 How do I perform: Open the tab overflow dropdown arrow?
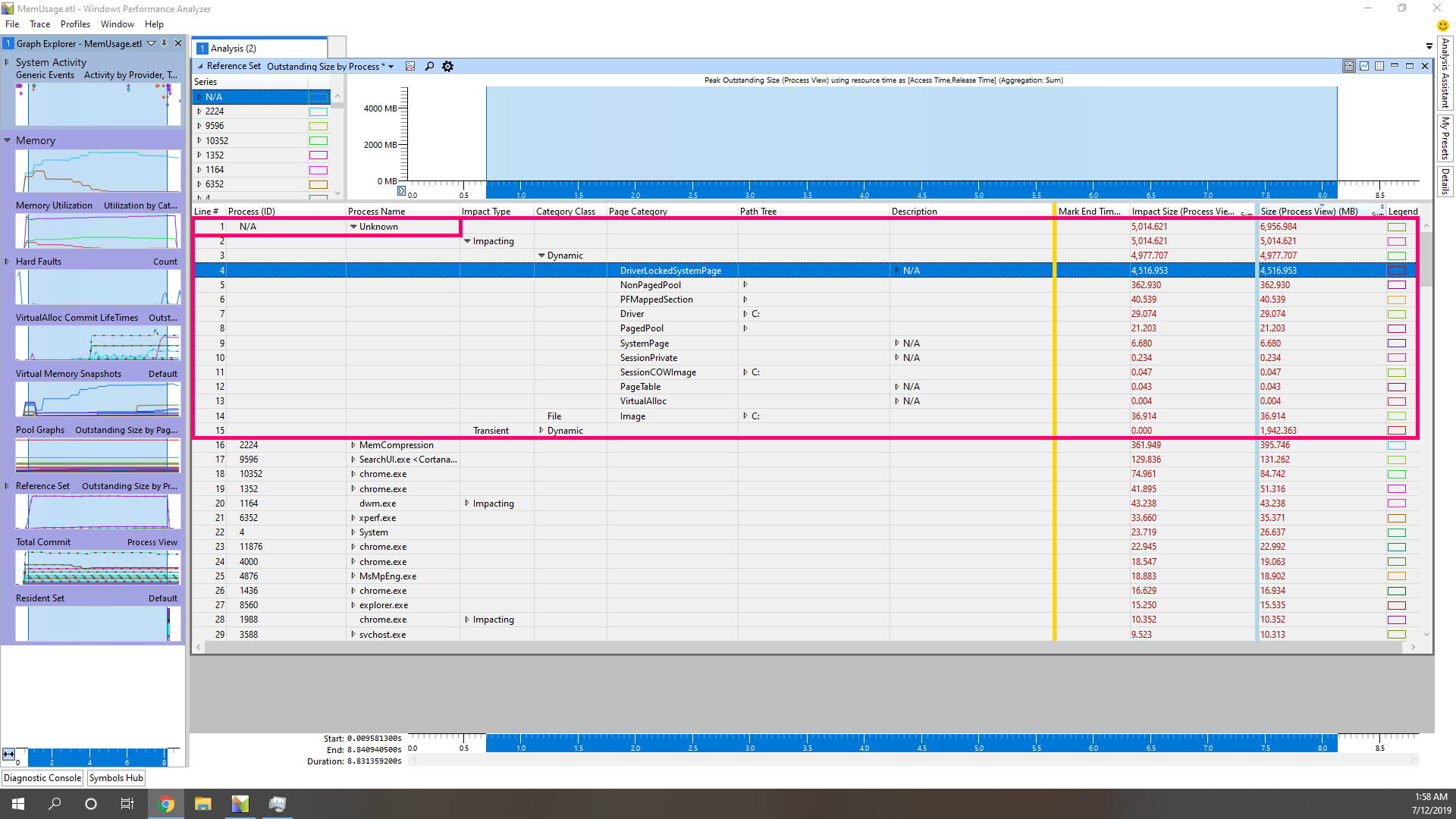coord(1429,46)
